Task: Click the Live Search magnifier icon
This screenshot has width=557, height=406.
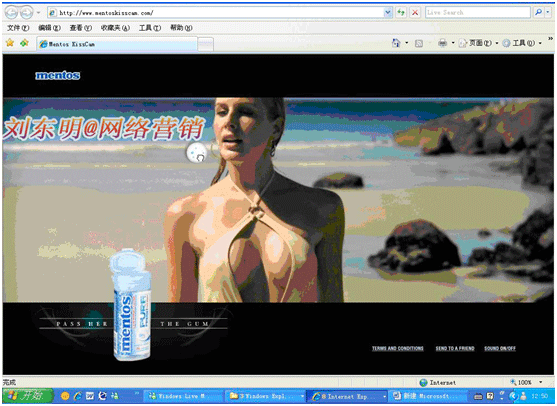Action: [x=538, y=12]
